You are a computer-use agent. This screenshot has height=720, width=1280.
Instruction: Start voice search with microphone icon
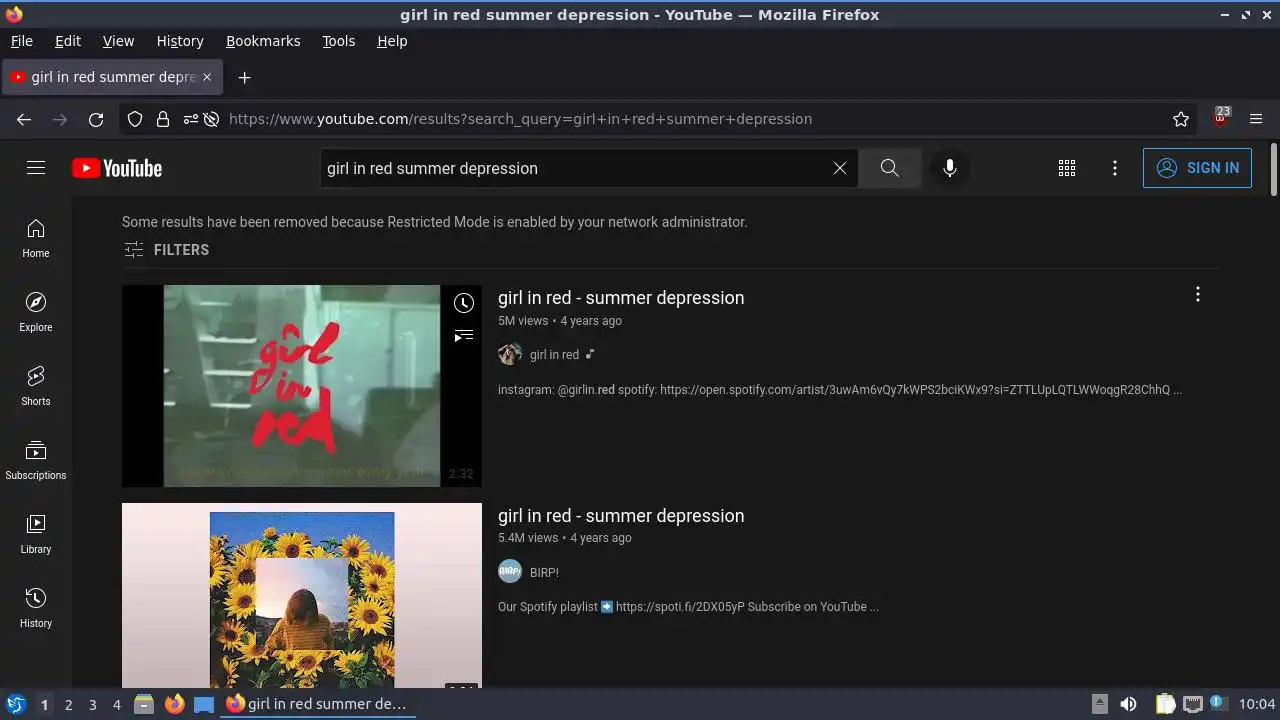coord(950,168)
